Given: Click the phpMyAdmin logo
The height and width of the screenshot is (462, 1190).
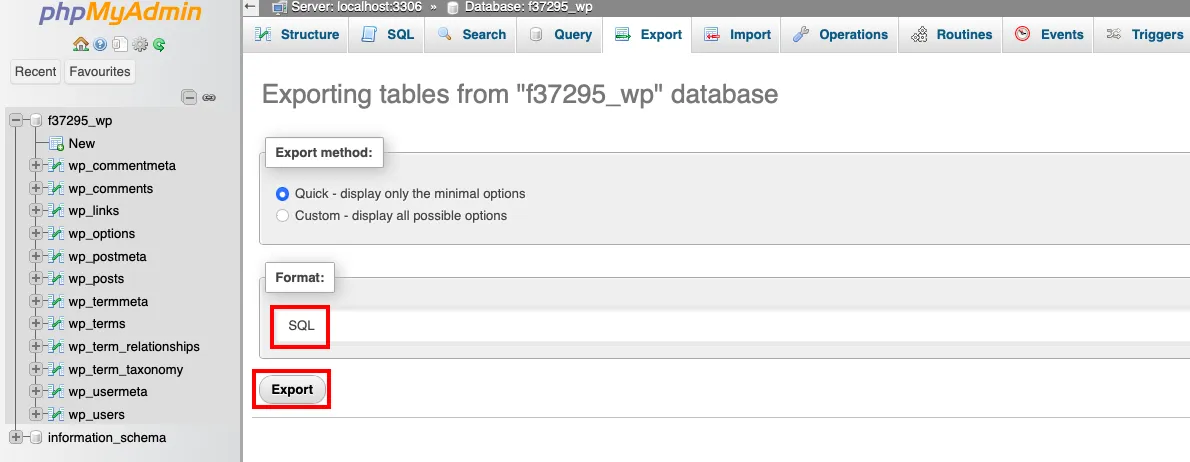Looking at the screenshot, I should [x=120, y=15].
